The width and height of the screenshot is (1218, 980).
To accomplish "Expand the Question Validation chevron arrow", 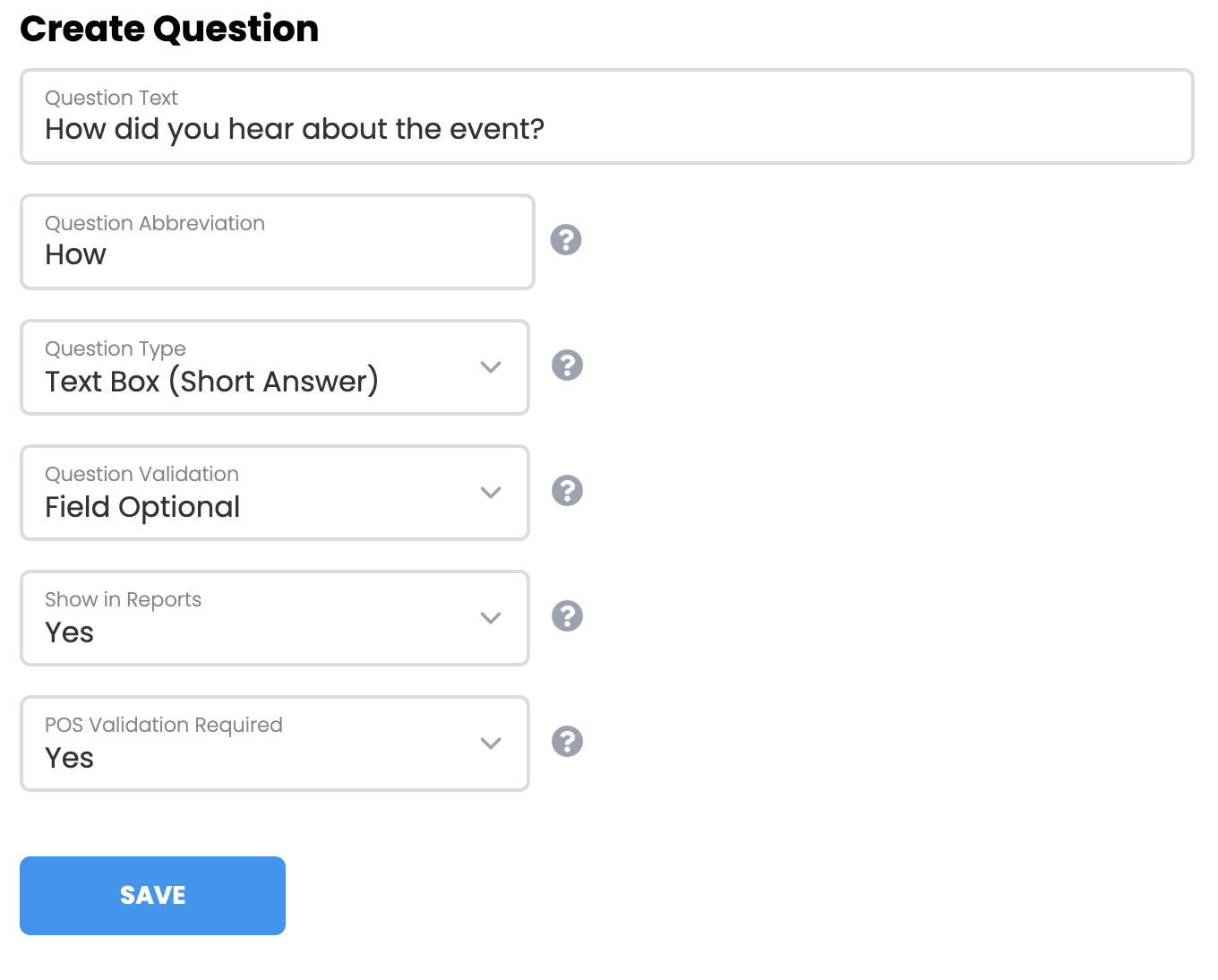I will (491, 493).
